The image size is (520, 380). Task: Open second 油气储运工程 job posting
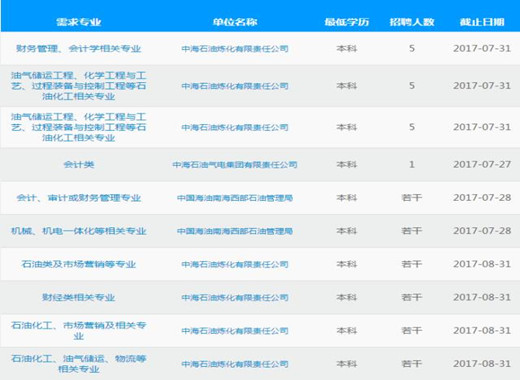pyautogui.click(x=79, y=127)
